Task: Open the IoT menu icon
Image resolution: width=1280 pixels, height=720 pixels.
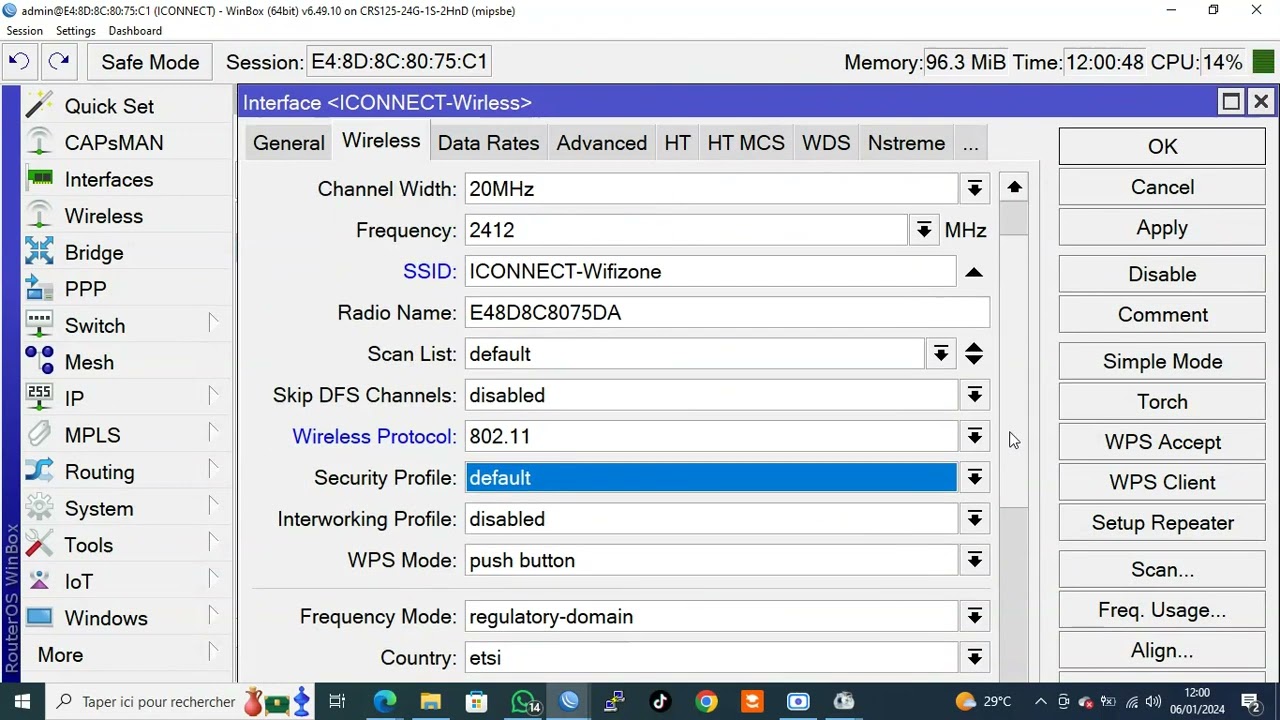Action: click(x=39, y=581)
